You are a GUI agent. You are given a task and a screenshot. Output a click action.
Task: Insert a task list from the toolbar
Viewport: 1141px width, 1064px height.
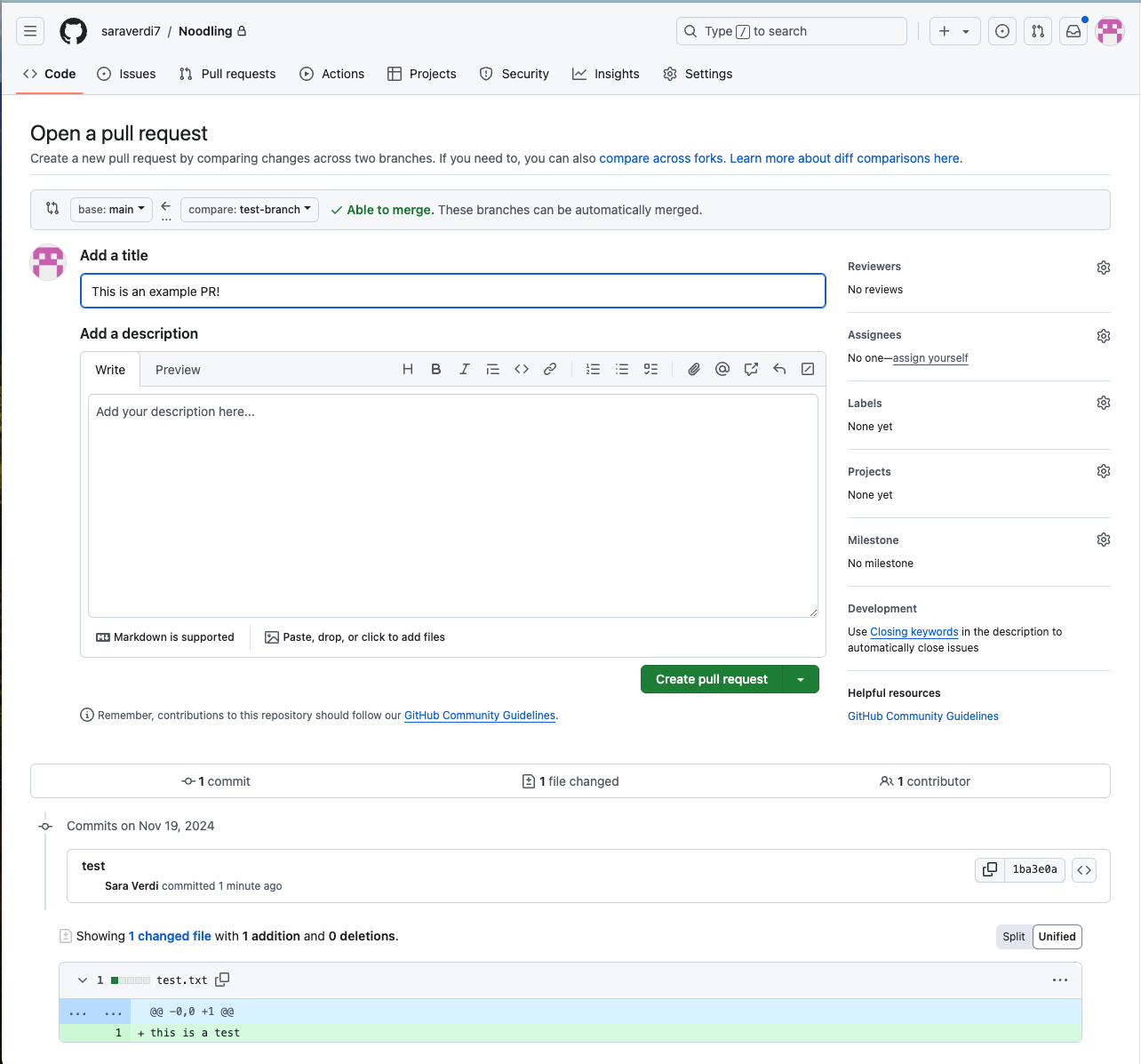[651, 369]
